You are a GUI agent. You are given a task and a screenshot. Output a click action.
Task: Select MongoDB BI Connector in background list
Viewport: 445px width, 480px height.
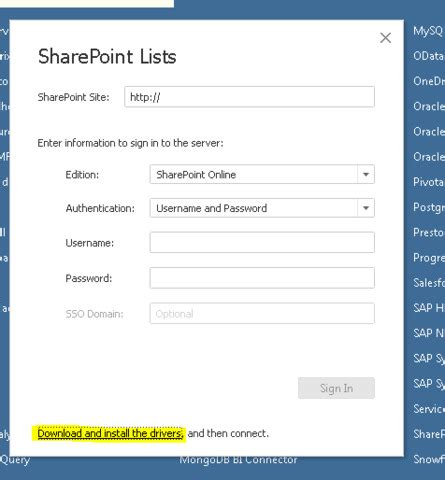click(x=238, y=460)
